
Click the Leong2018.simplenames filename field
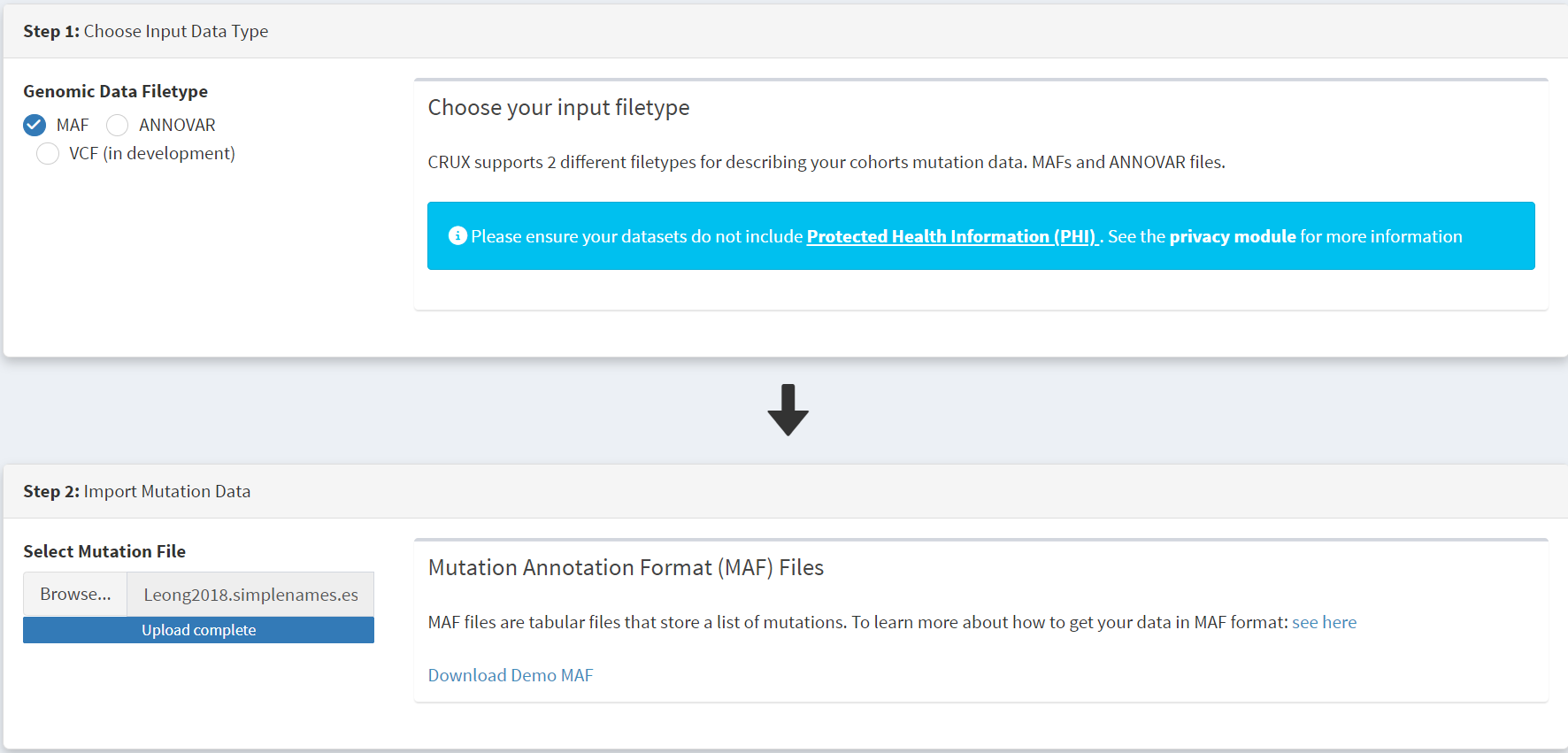pyautogui.click(x=251, y=594)
